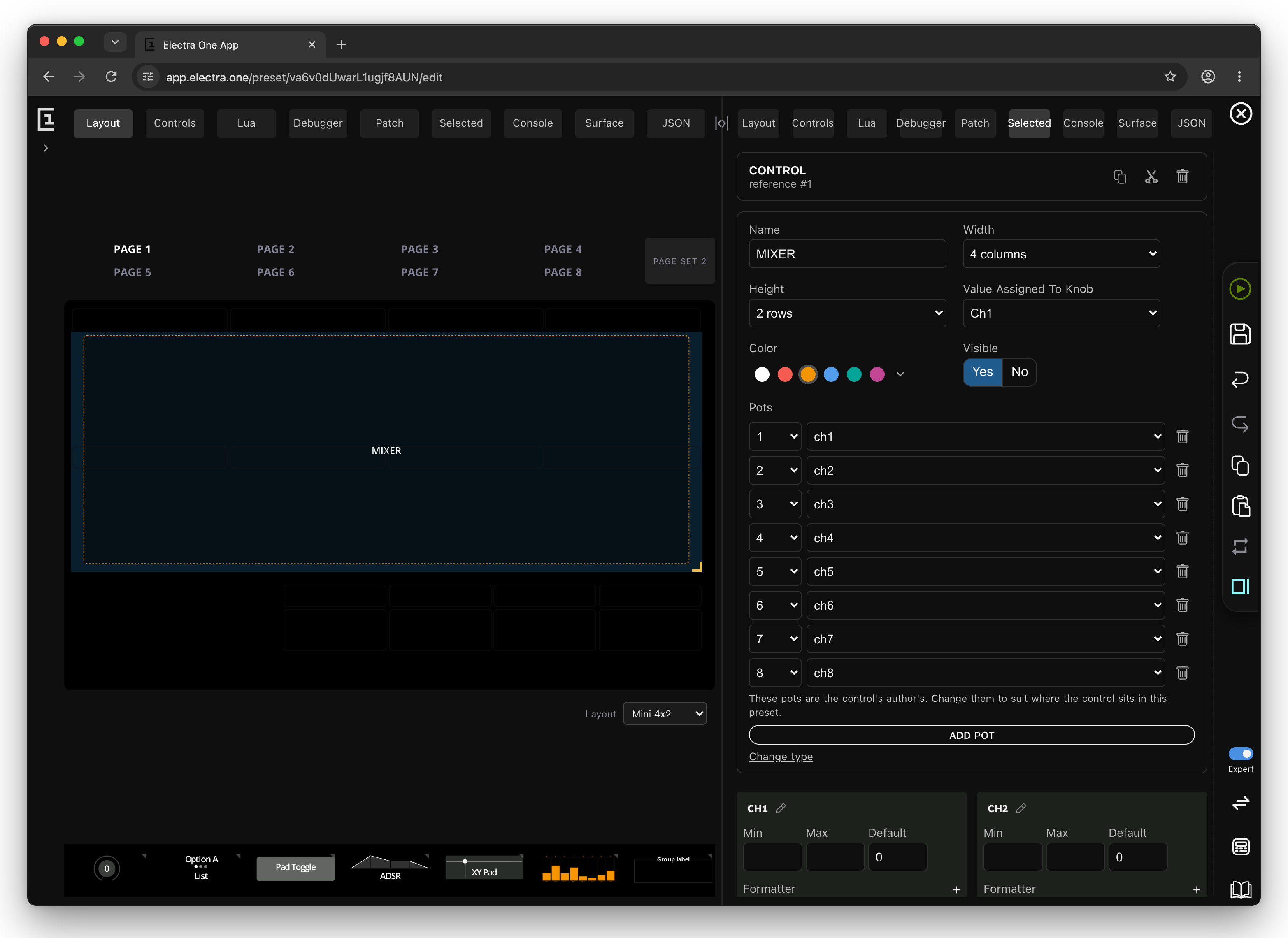Open the left Lua tab
Image resolution: width=1288 pixels, height=938 pixels.
coord(246,123)
